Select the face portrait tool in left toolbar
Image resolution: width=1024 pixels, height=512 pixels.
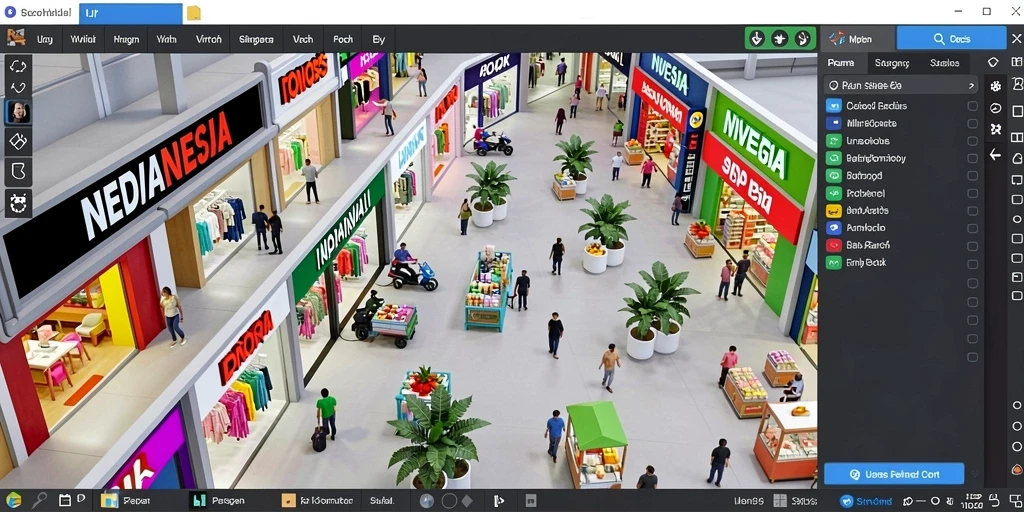click(x=18, y=112)
